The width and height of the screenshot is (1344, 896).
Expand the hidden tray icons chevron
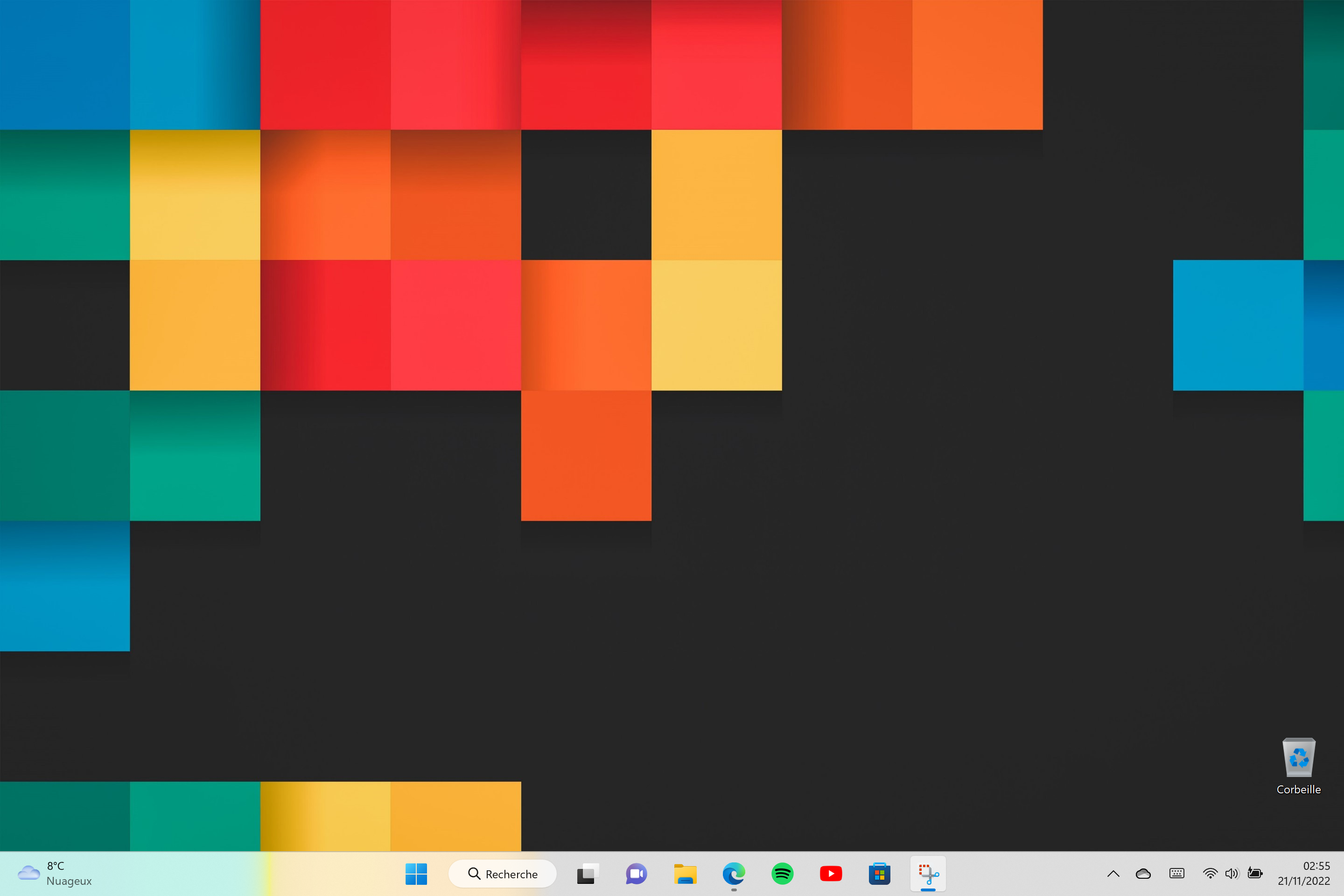(x=1113, y=874)
